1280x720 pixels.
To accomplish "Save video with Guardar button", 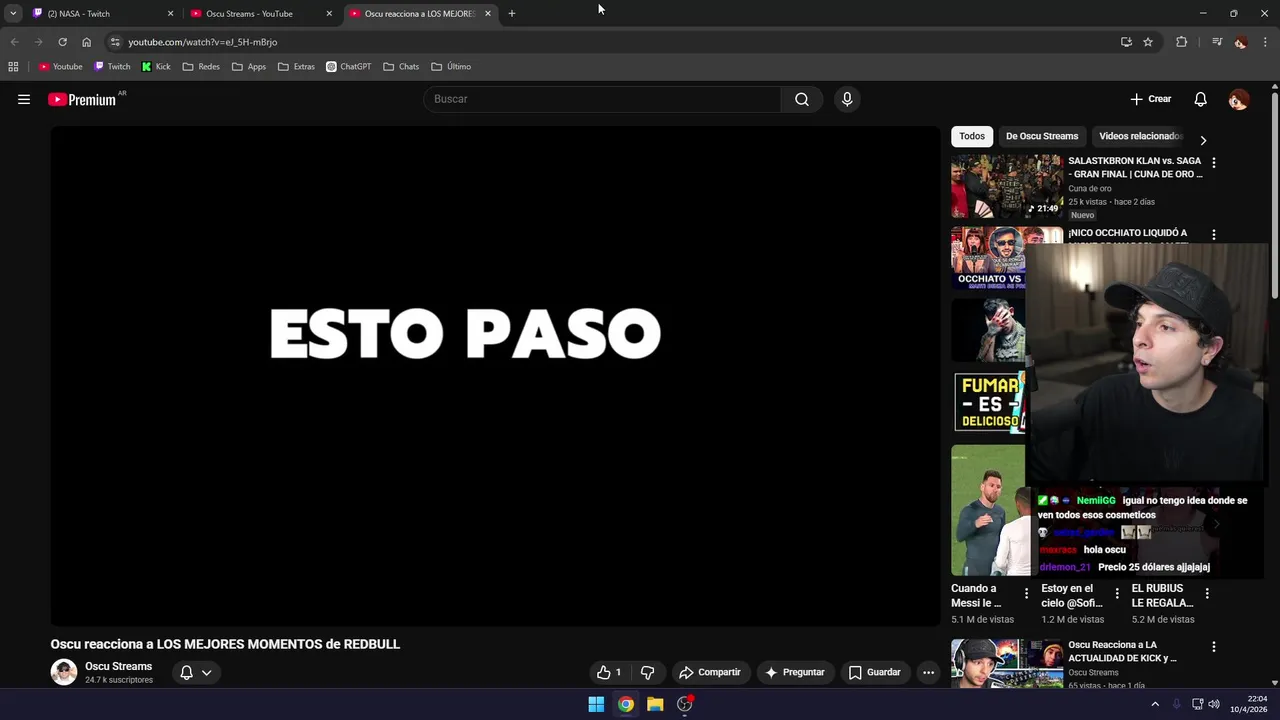I will (x=875, y=672).
